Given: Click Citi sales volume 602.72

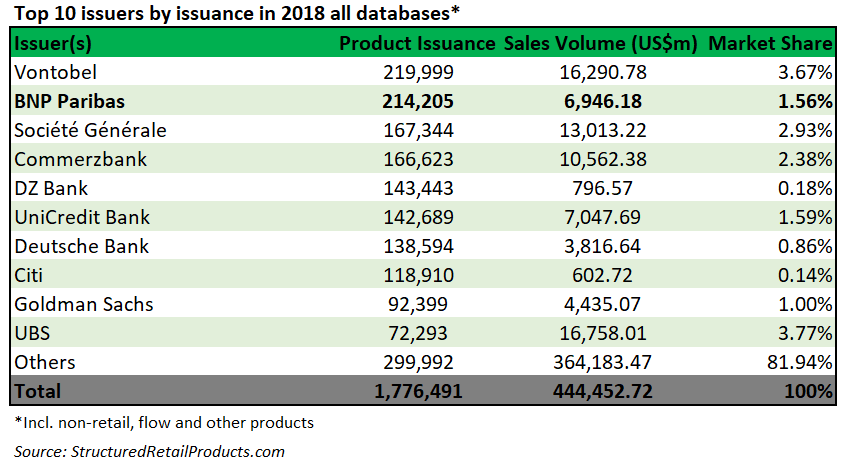Looking at the screenshot, I should (x=603, y=276).
